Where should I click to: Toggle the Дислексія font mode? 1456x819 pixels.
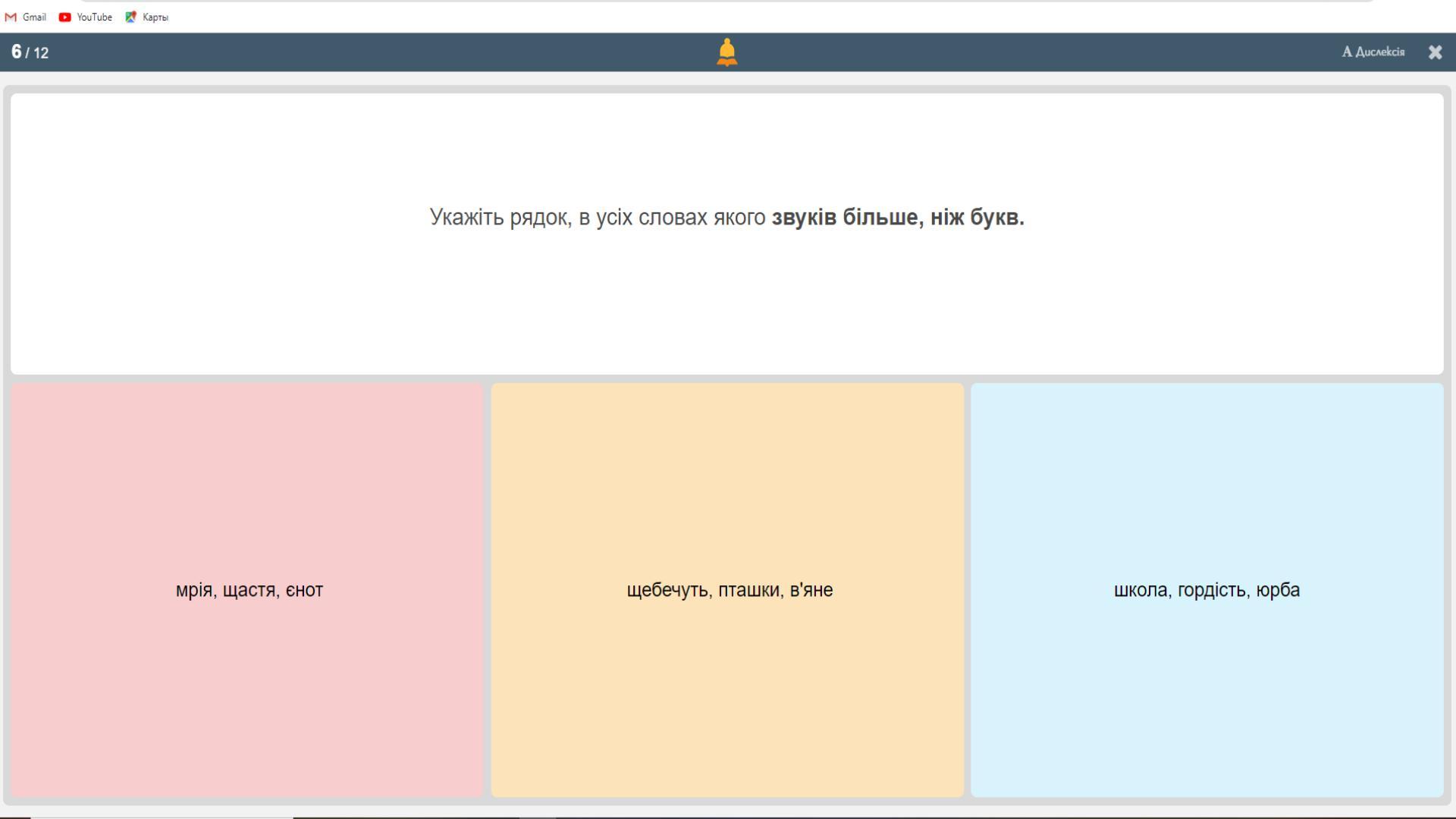click(x=1379, y=52)
